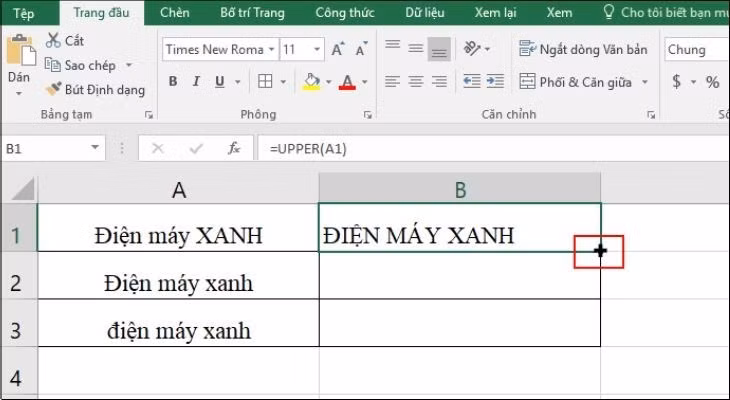The image size is (730, 400).
Task: Open the font color dropdown arrow
Action: point(365,82)
